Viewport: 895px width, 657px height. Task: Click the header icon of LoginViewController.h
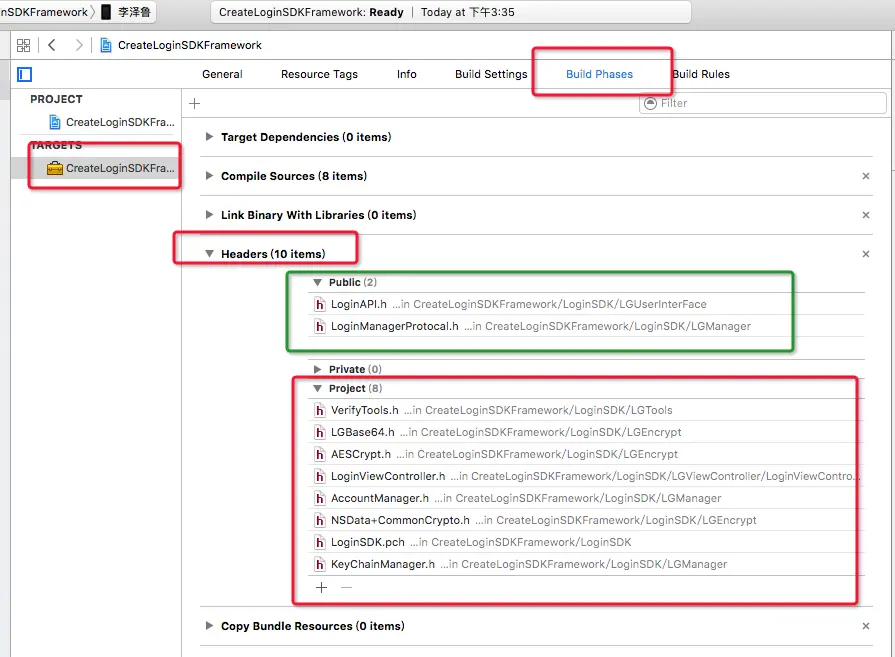point(320,476)
